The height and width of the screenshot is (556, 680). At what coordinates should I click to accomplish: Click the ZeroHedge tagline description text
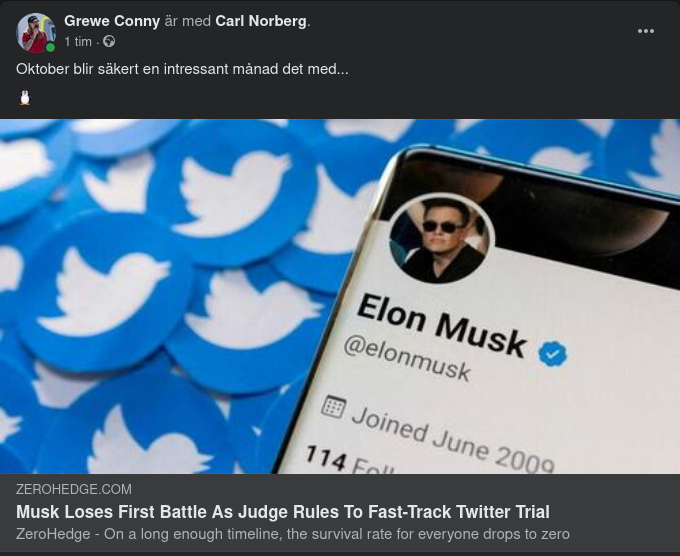pos(293,534)
